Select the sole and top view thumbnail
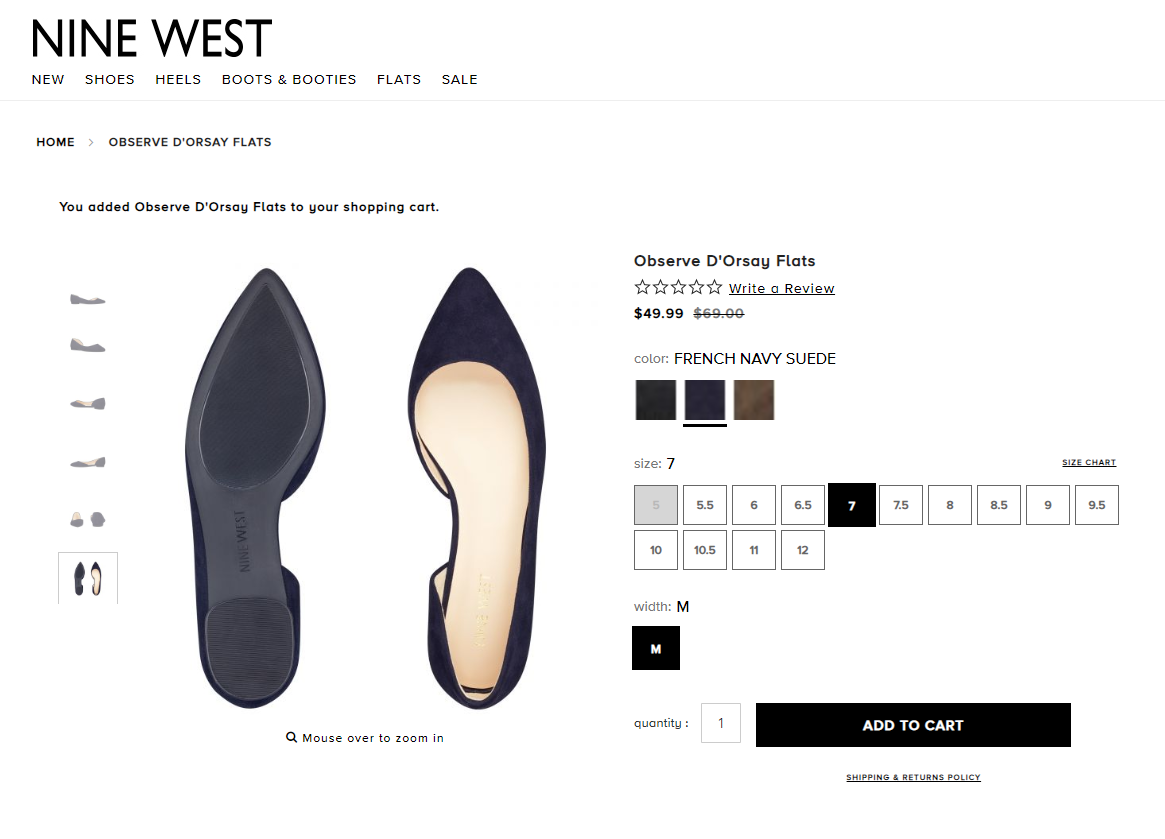1165x839 pixels. (x=88, y=578)
